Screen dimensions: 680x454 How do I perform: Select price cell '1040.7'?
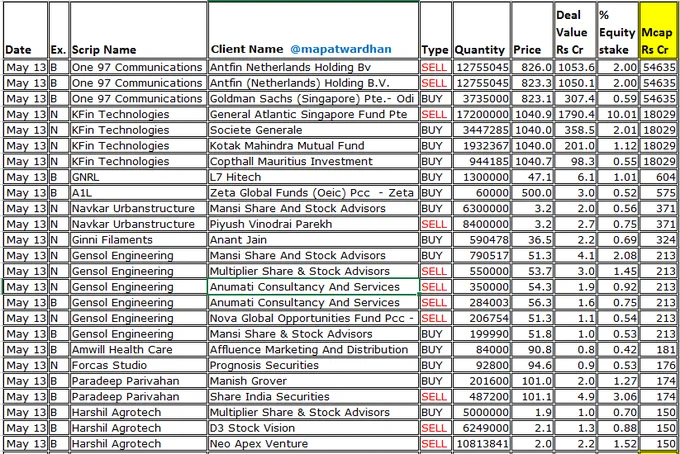click(533, 161)
